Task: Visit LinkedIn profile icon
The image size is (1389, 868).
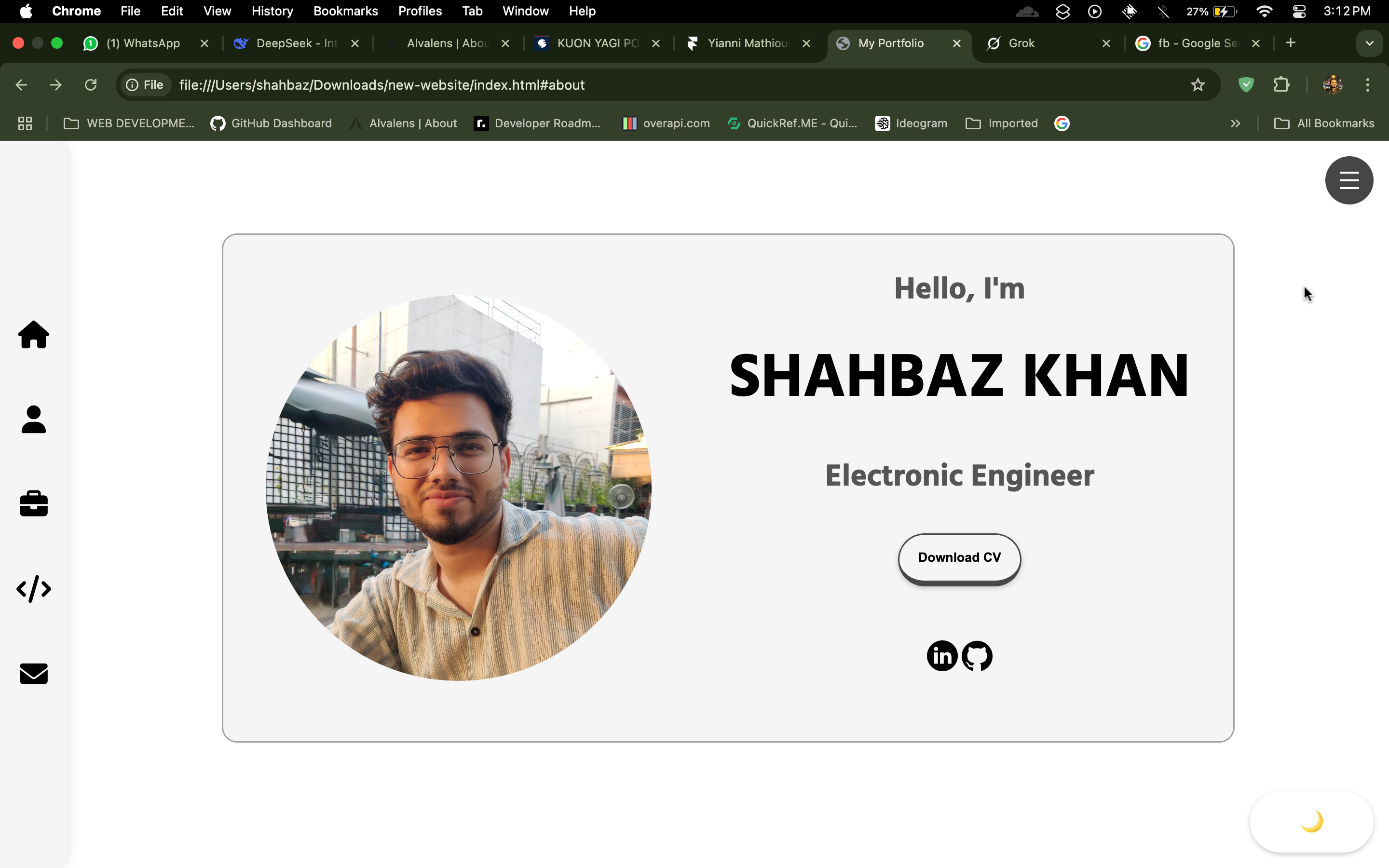Action: pyautogui.click(x=942, y=656)
